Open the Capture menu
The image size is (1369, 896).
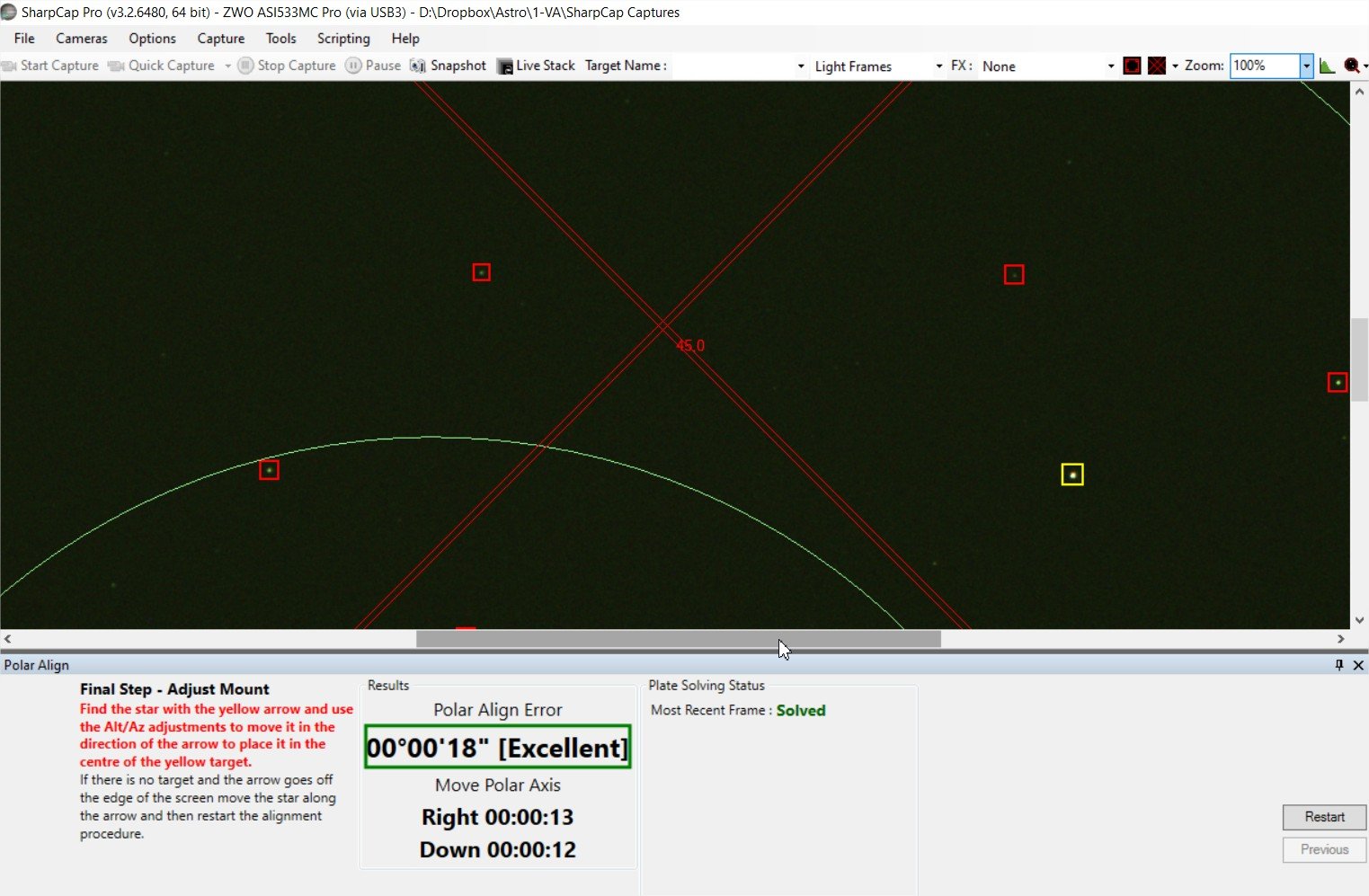click(x=221, y=39)
